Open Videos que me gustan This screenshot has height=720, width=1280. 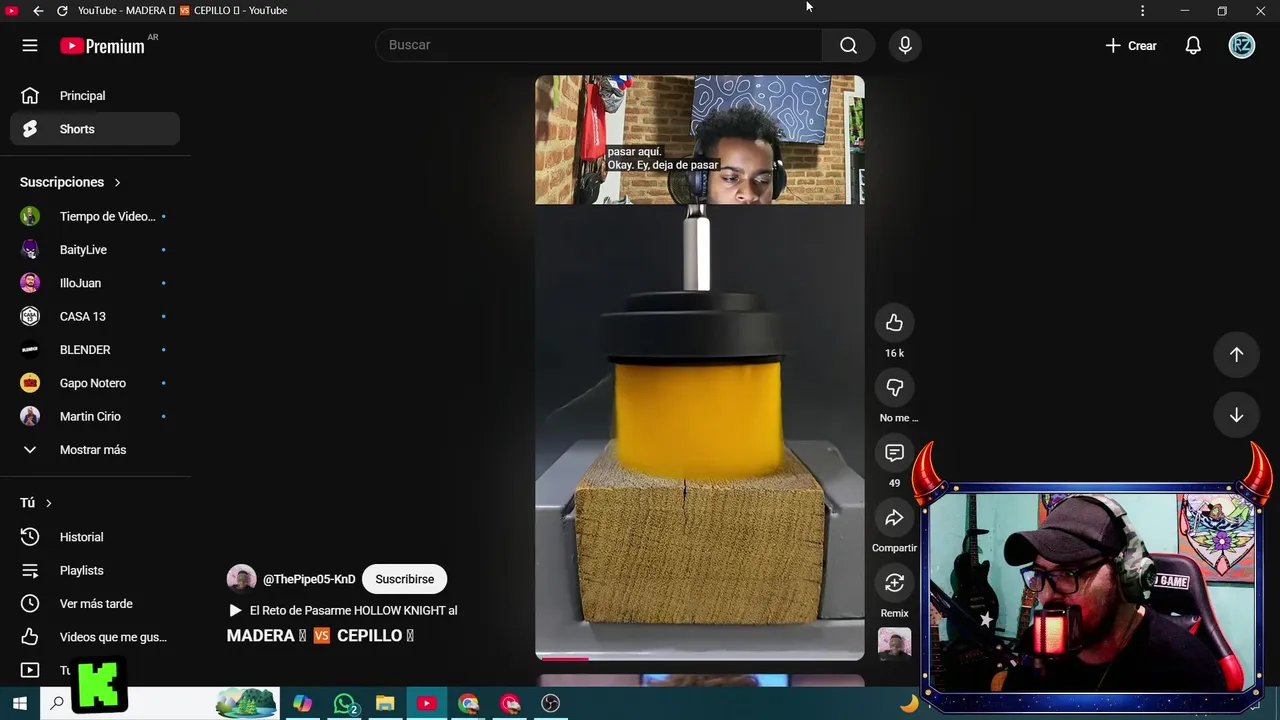pyautogui.click(x=95, y=637)
